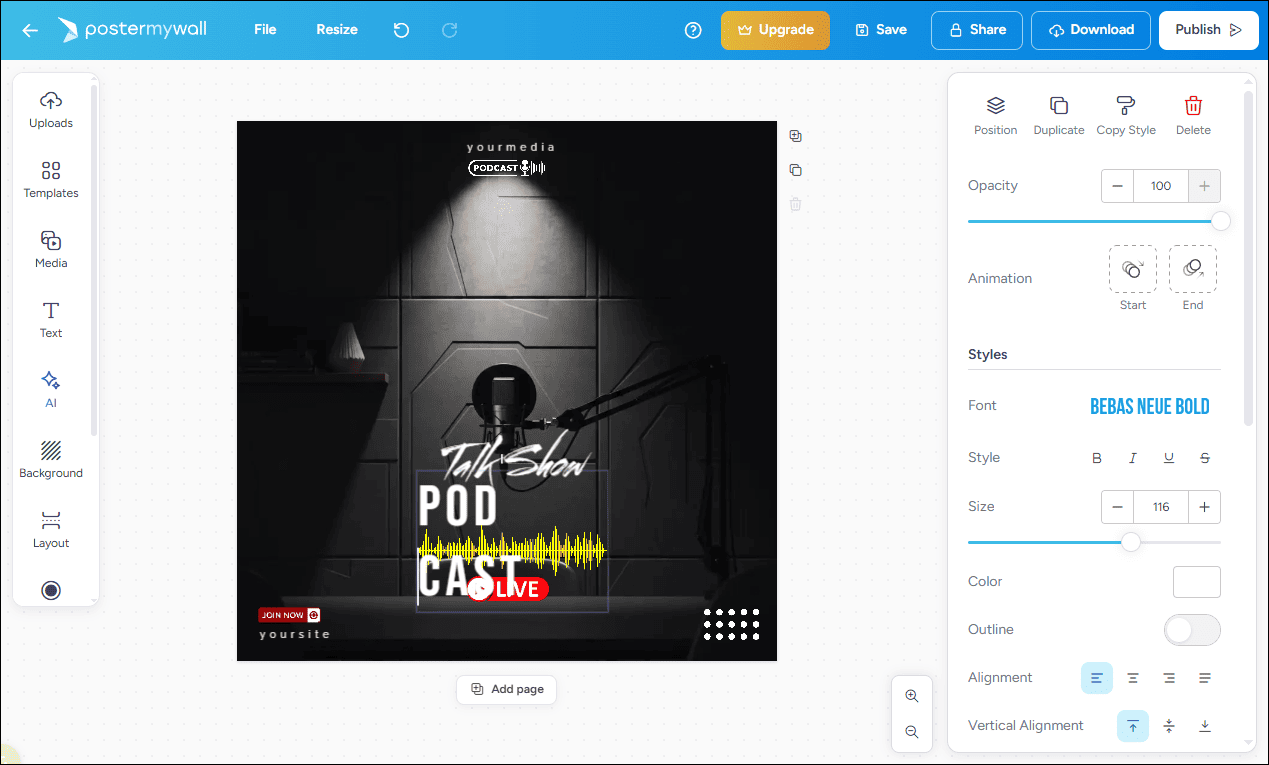The height and width of the screenshot is (765, 1269).
Task: Select the Text tool in sidebar
Action: [x=50, y=319]
